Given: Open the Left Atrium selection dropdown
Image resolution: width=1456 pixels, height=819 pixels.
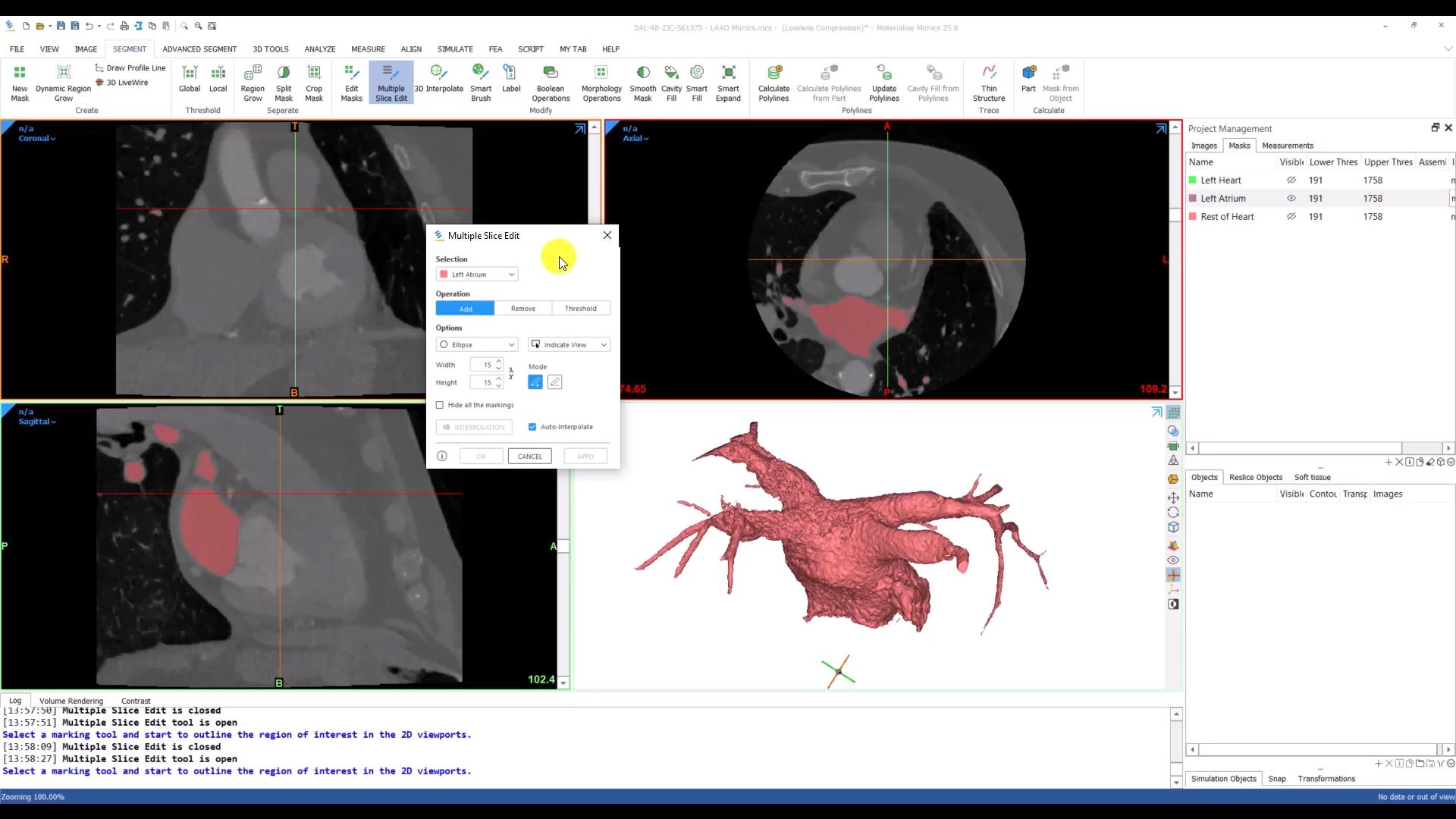Looking at the screenshot, I should (477, 275).
